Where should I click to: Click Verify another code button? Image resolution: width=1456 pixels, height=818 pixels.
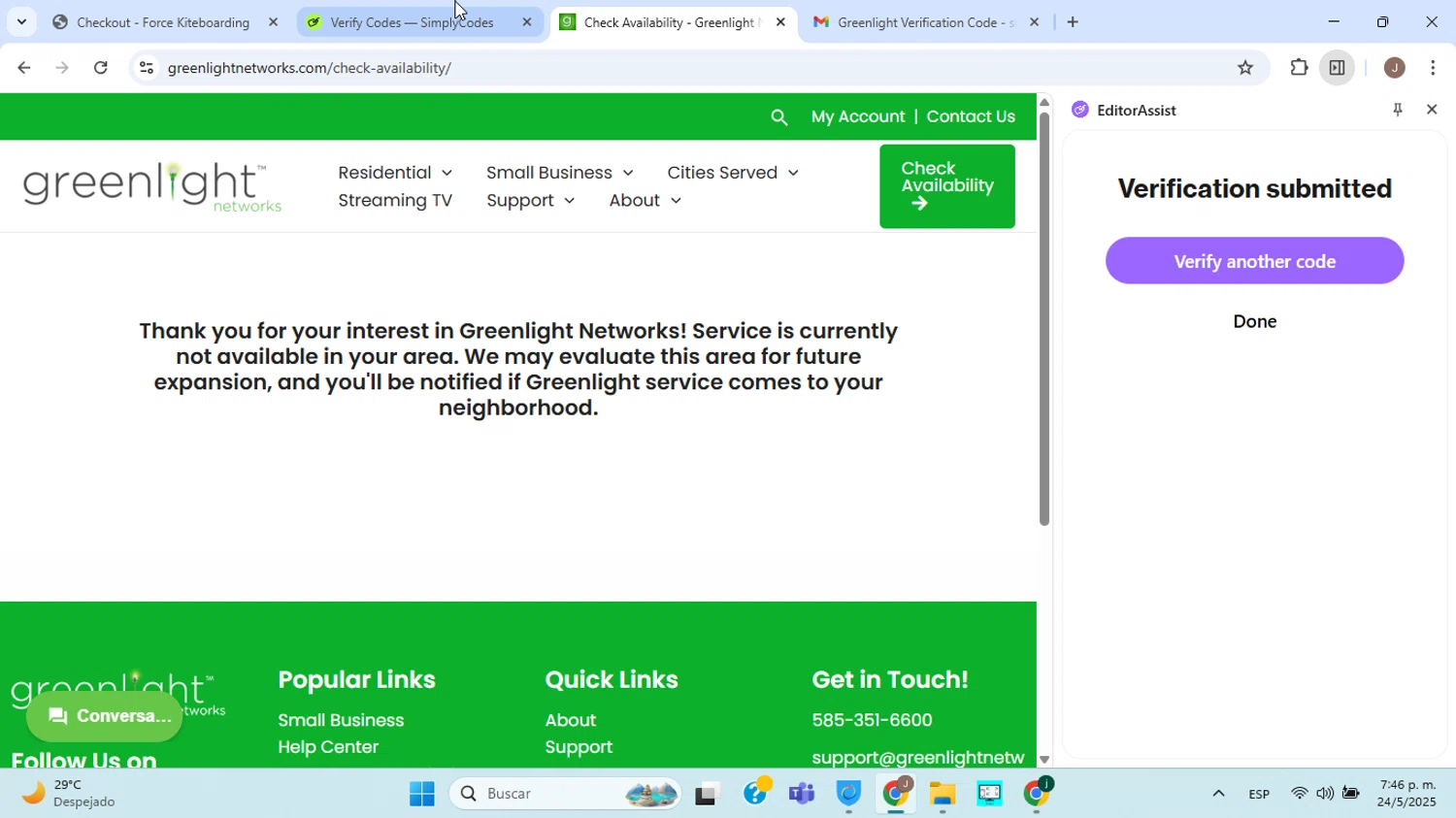pos(1254,261)
